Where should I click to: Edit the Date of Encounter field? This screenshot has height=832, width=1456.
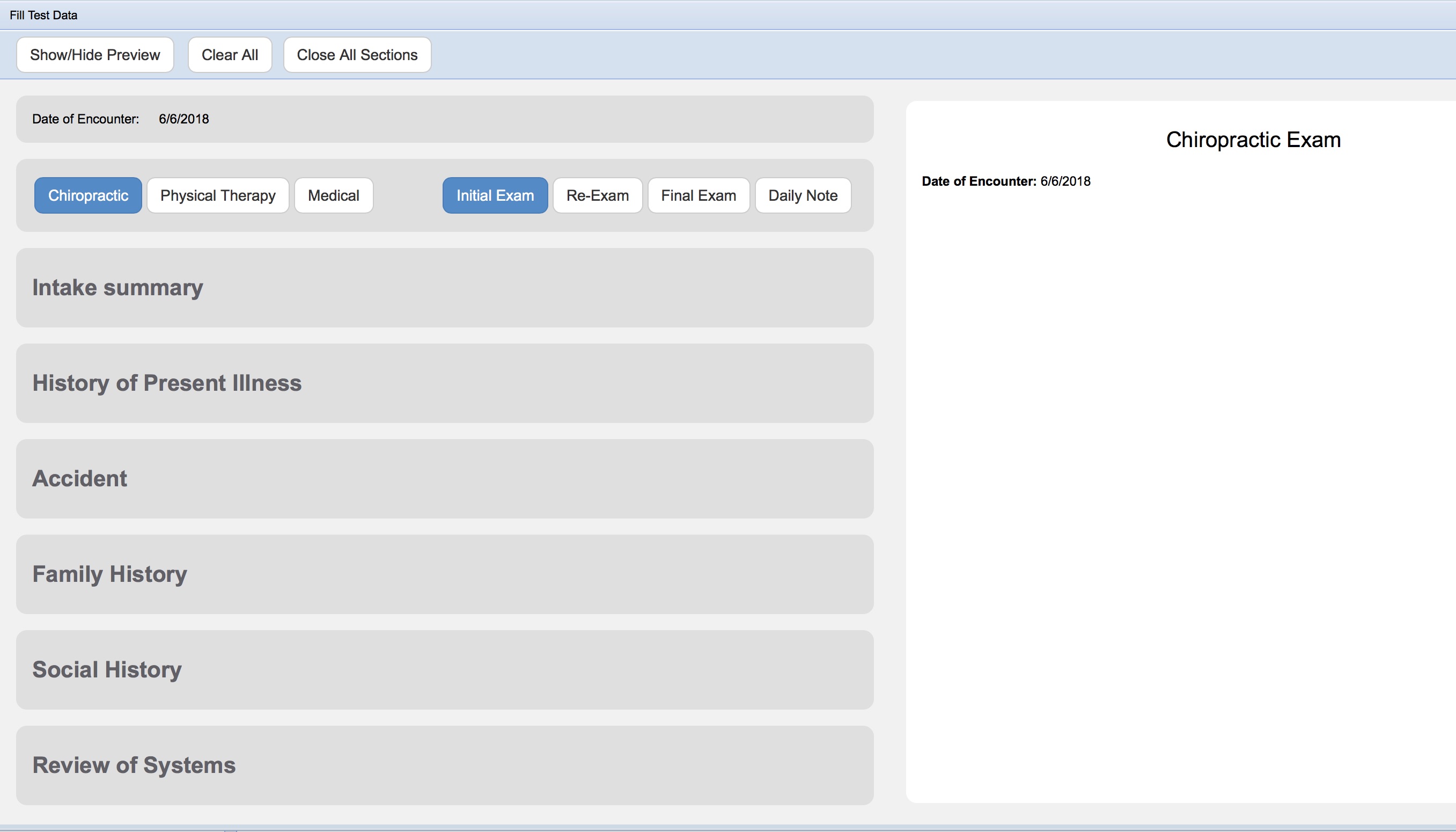(184, 119)
